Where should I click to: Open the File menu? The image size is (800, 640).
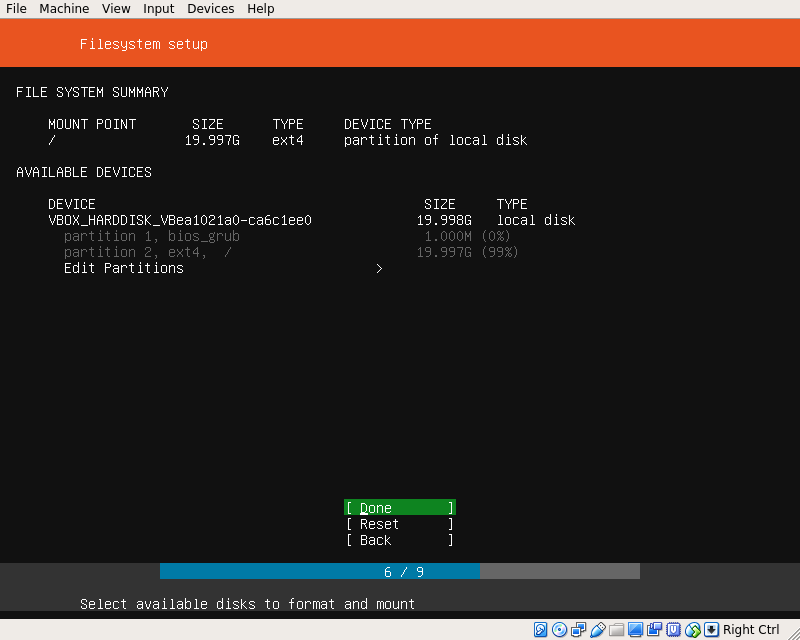pyautogui.click(x=16, y=9)
